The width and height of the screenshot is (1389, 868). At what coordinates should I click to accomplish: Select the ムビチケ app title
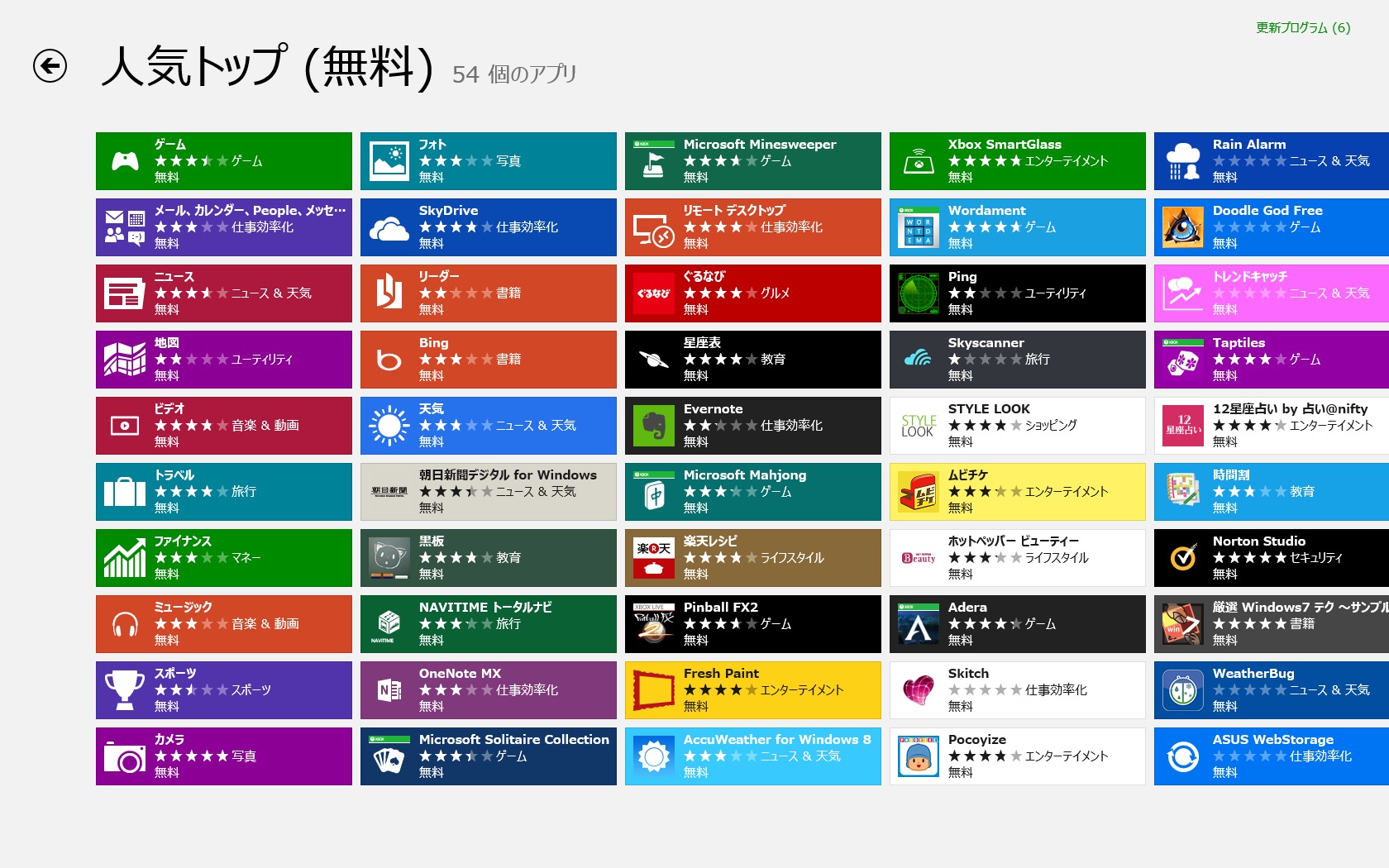click(968, 475)
